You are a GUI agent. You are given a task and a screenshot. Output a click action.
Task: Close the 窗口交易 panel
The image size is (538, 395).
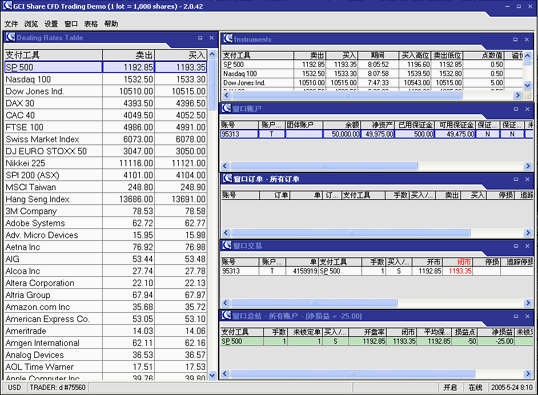click(x=527, y=246)
